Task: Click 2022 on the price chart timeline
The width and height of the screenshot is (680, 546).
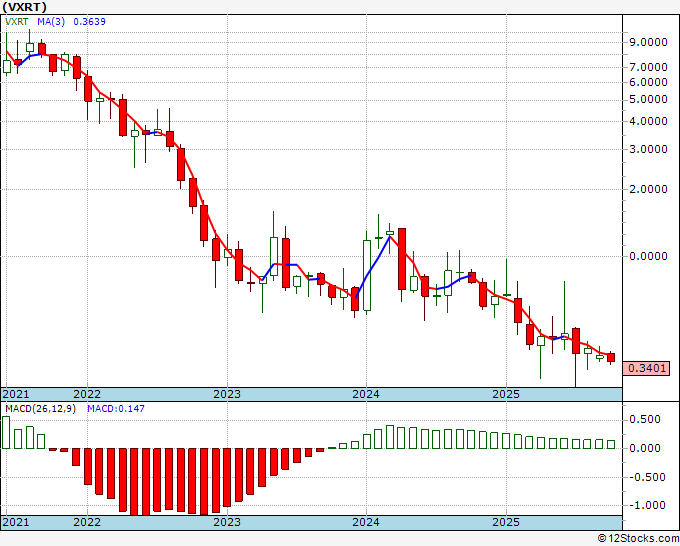Action: (87, 394)
